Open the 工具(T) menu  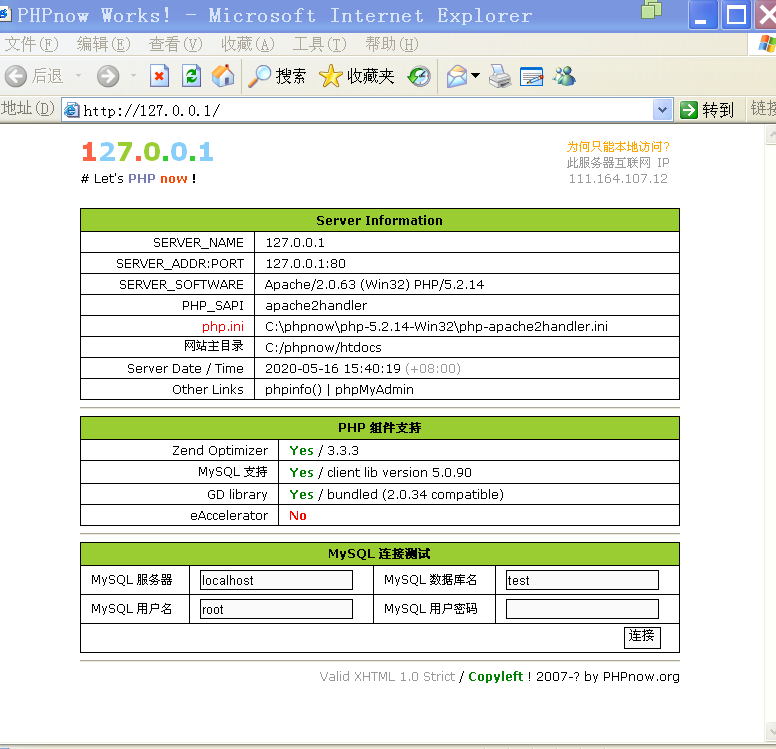[x=320, y=44]
